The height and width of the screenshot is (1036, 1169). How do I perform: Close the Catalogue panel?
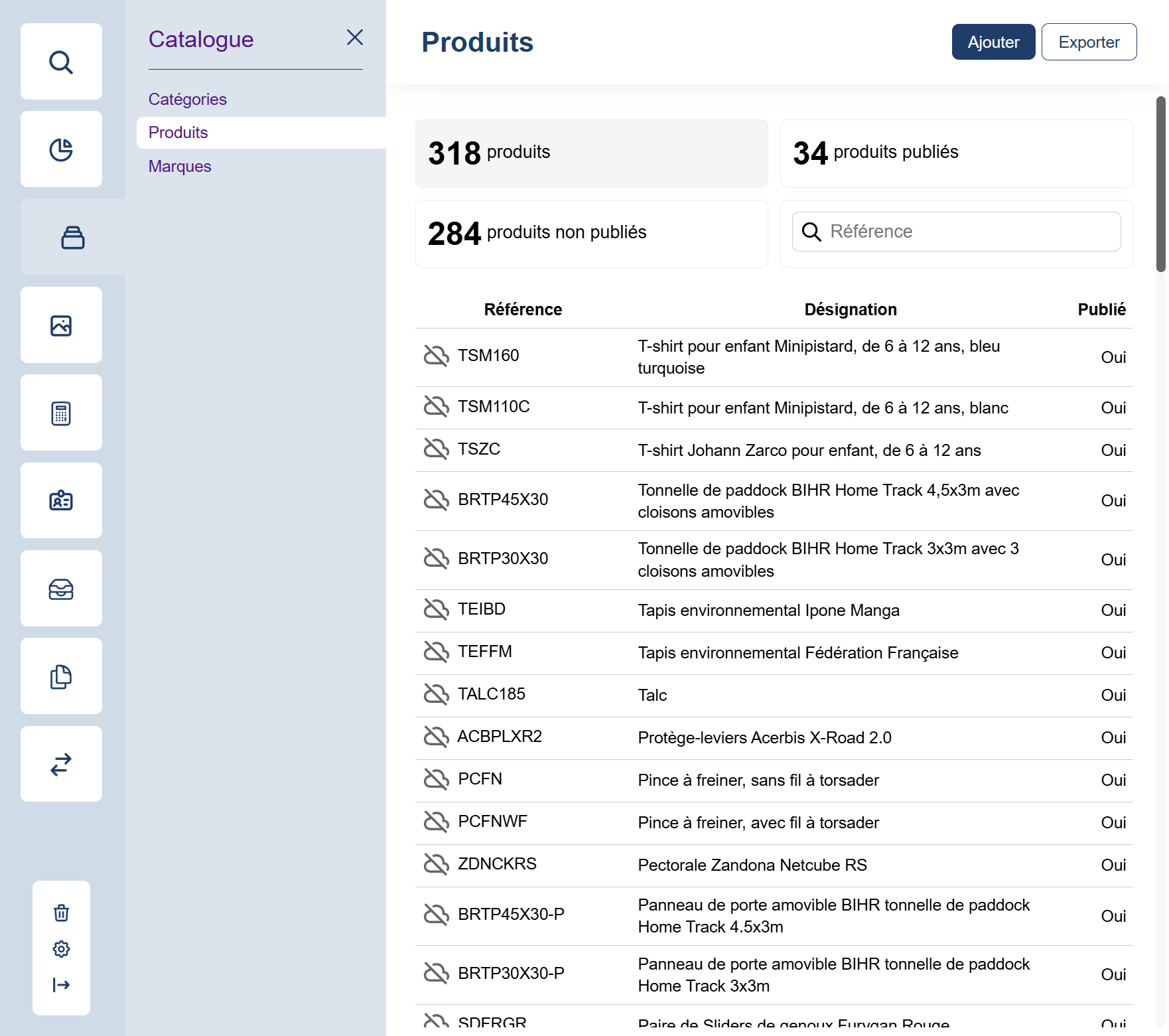click(x=355, y=38)
